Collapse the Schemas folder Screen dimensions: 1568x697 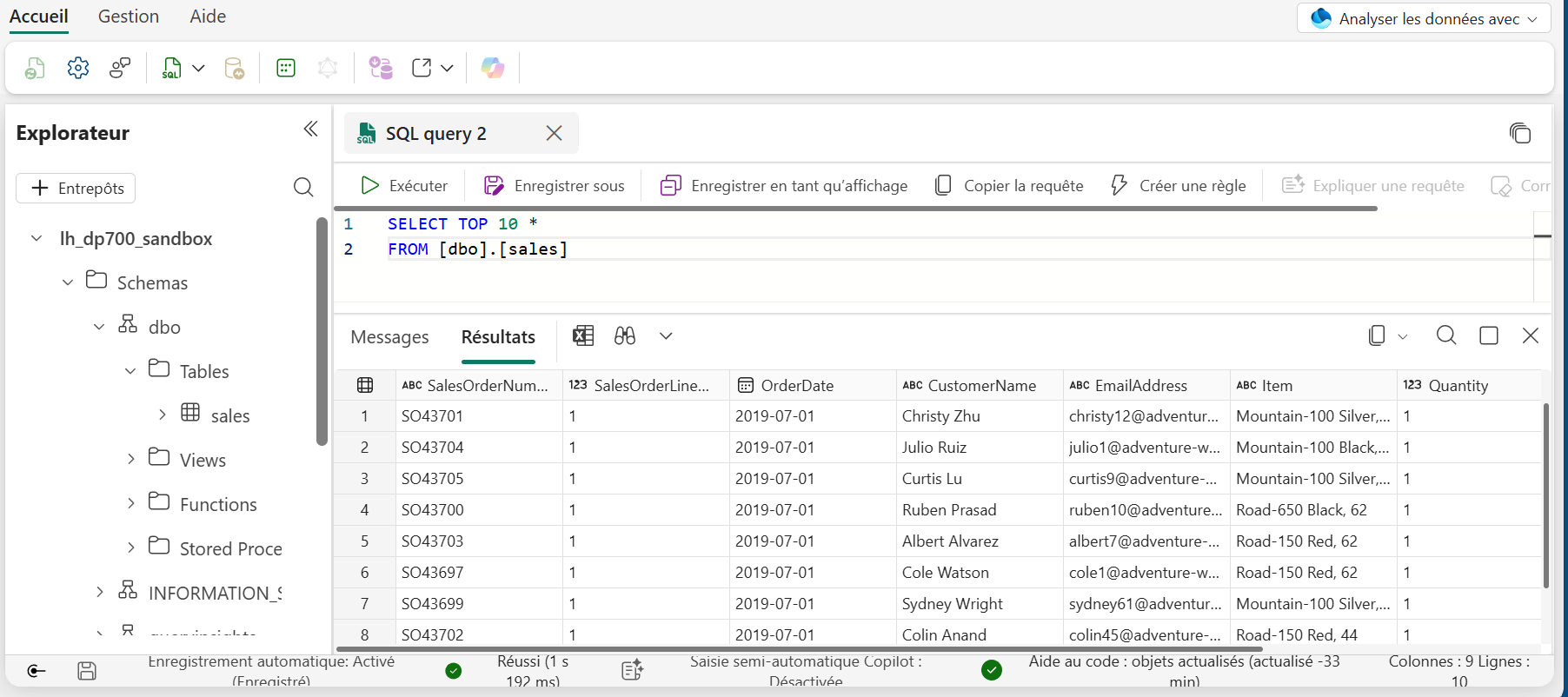coord(68,282)
